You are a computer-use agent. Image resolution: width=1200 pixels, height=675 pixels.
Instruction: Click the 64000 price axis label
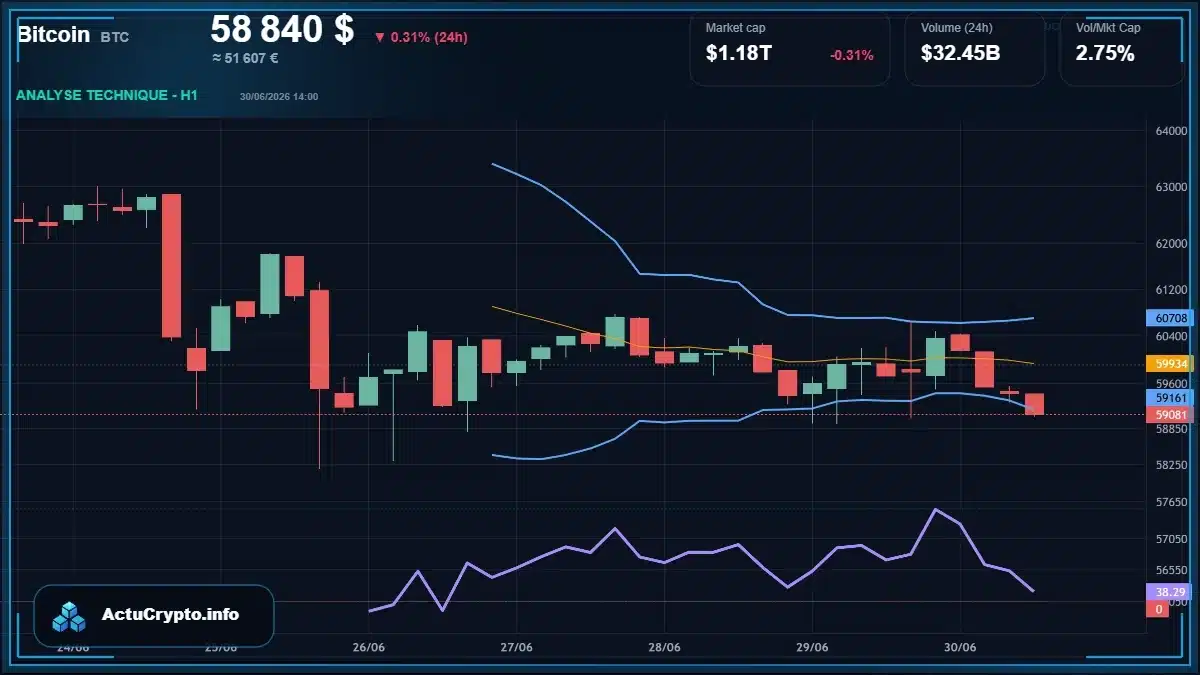click(x=1171, y=131)
